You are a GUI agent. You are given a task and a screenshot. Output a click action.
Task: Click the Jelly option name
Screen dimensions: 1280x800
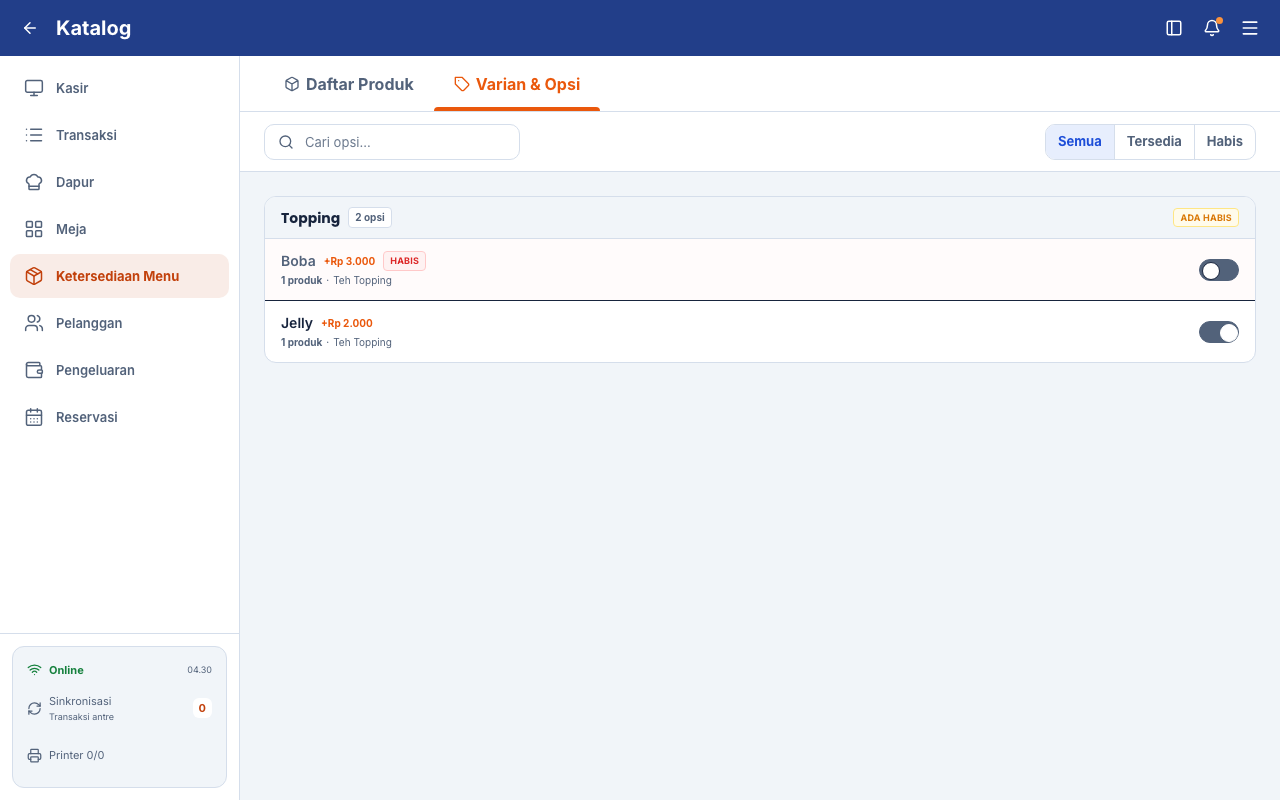coord(297,323)
